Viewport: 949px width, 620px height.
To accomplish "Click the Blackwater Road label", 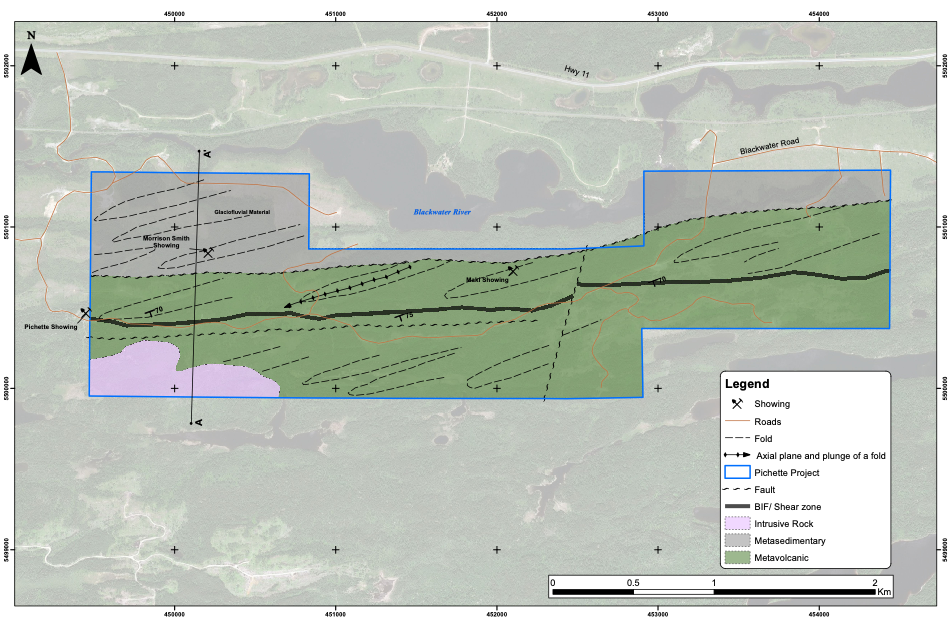I will (x=770, y=146).
